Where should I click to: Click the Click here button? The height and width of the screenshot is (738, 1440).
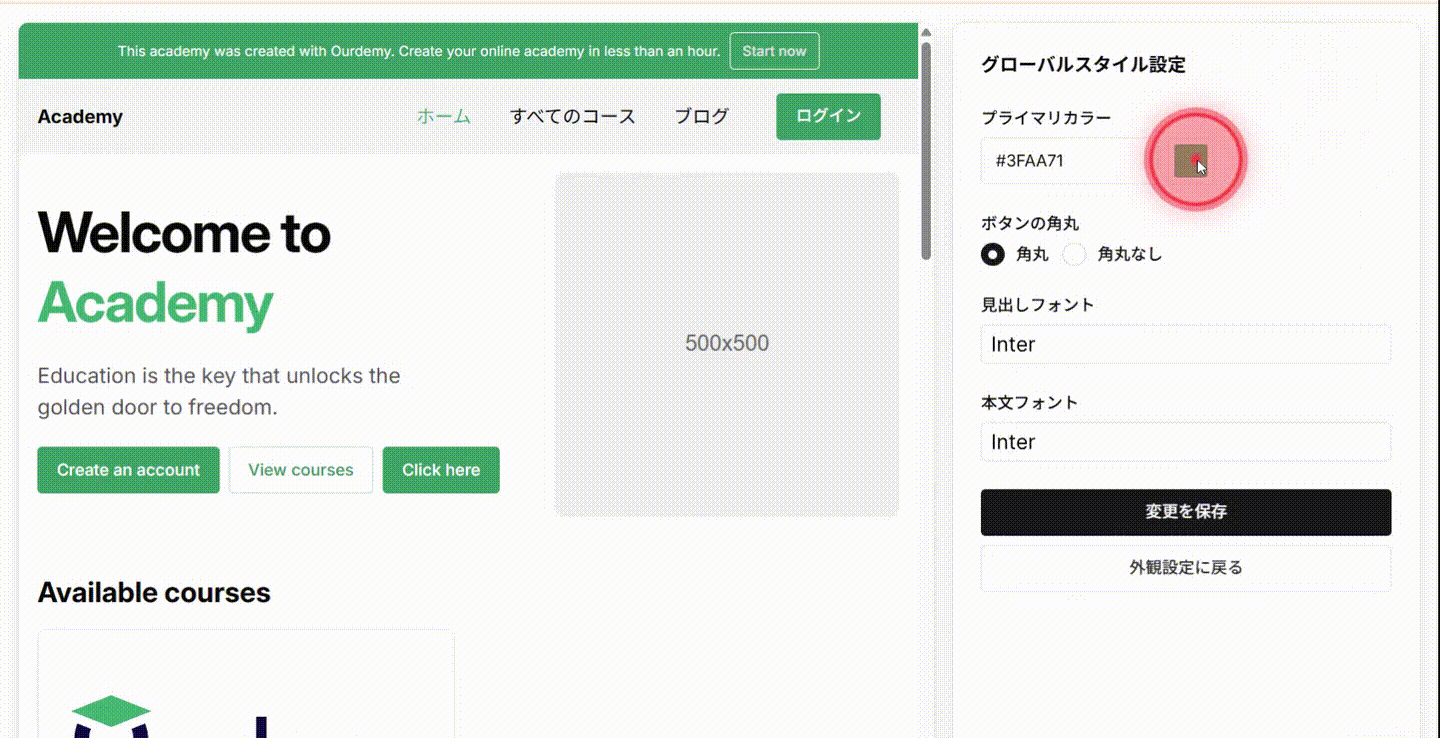pyautogui.click(x=440, y=469)
